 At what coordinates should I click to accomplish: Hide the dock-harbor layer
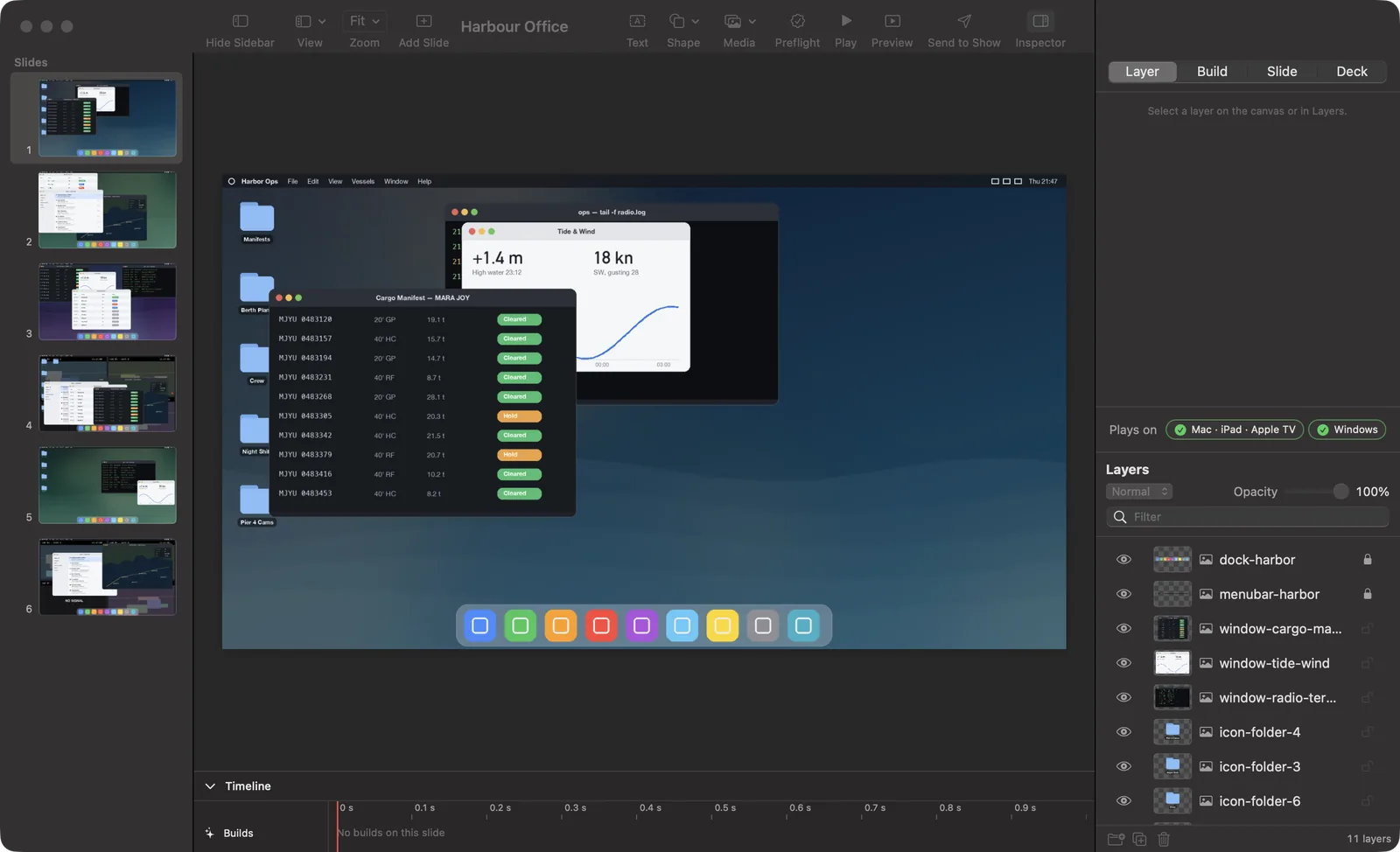[1123, 560]
